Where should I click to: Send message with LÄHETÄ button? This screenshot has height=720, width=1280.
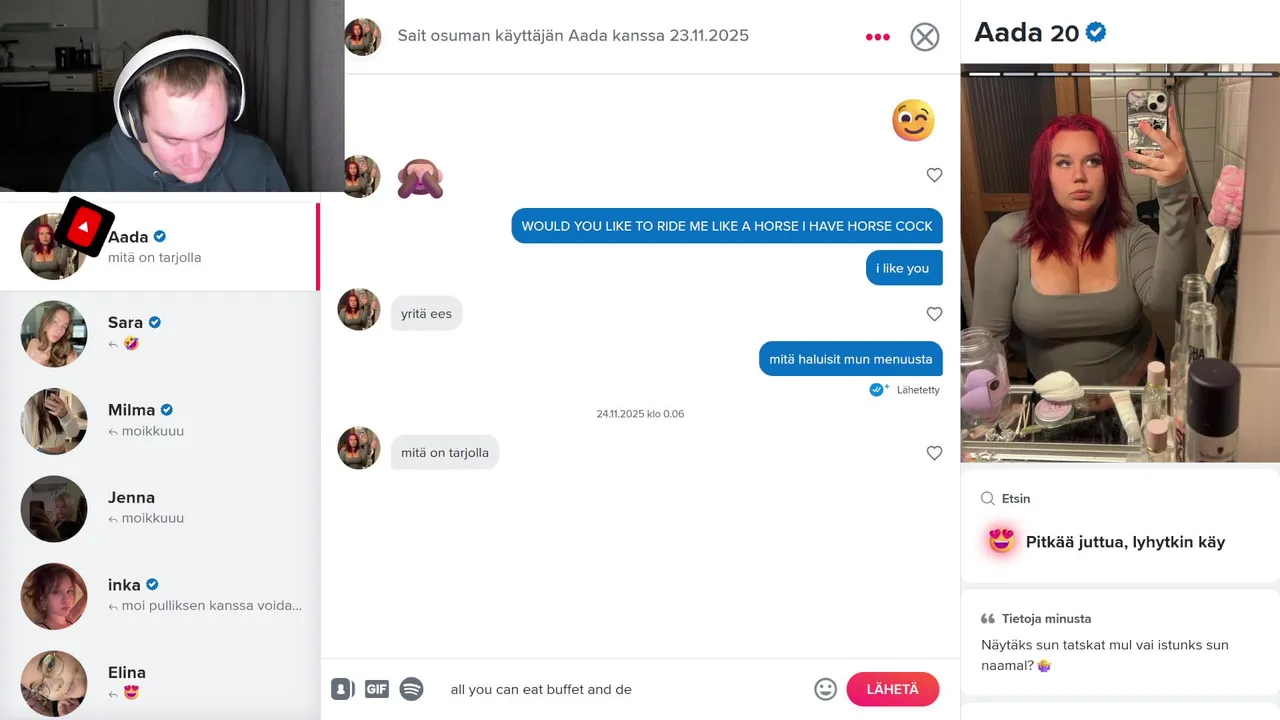tap(892, 689)
